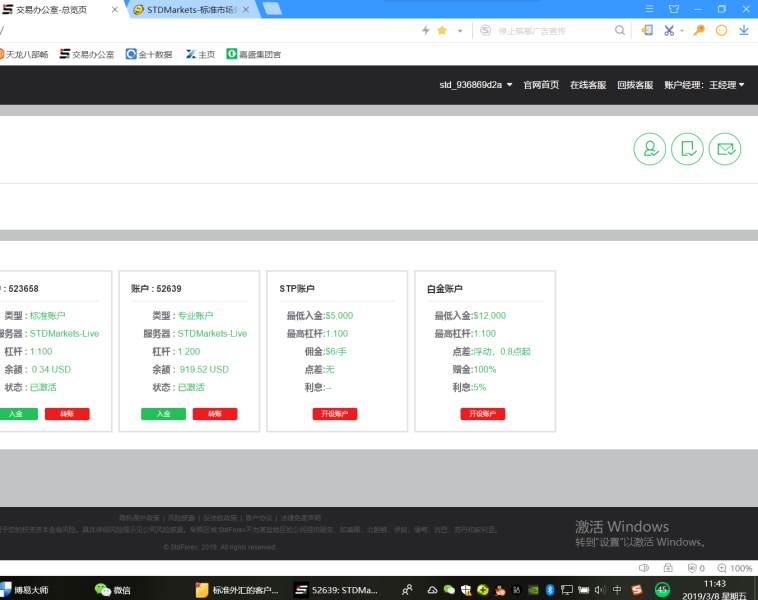Expand the std_936869d2a account dropdown
The width and height of the screenshot is (758, 600).
click(x=476, y=85)
